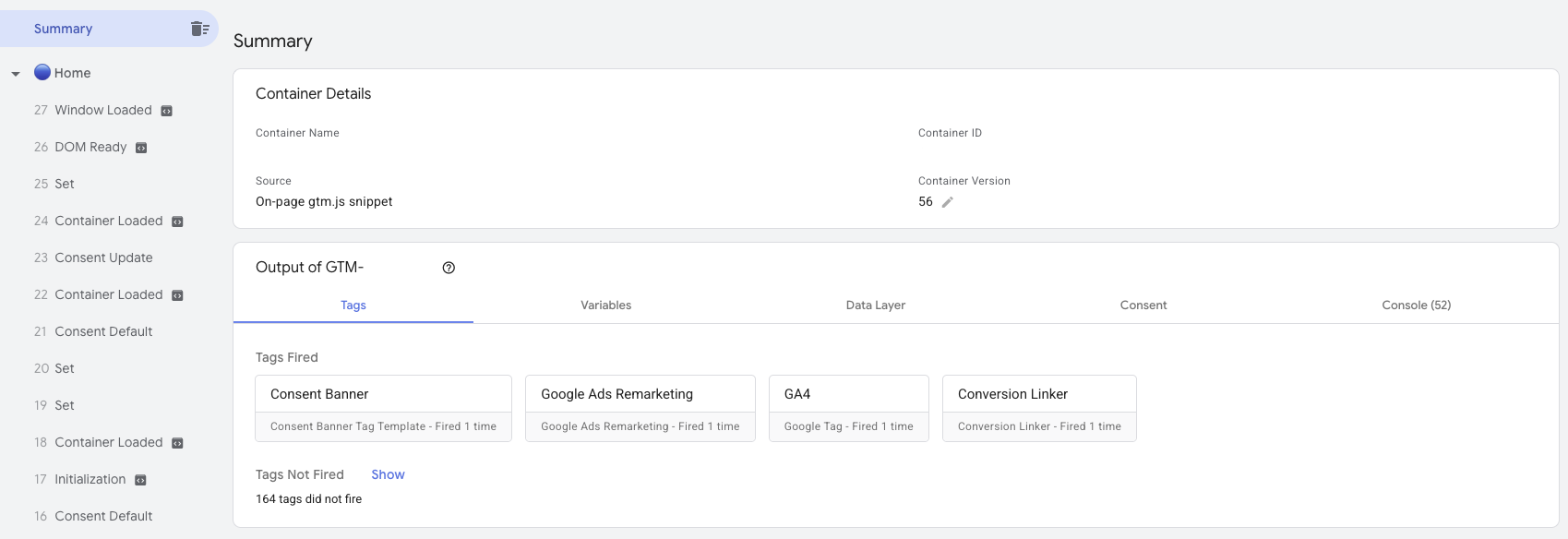The width and height of the screenshot is (1568, 539).
Task: Open the Console (52) tab
Action: coord(1416,305)
